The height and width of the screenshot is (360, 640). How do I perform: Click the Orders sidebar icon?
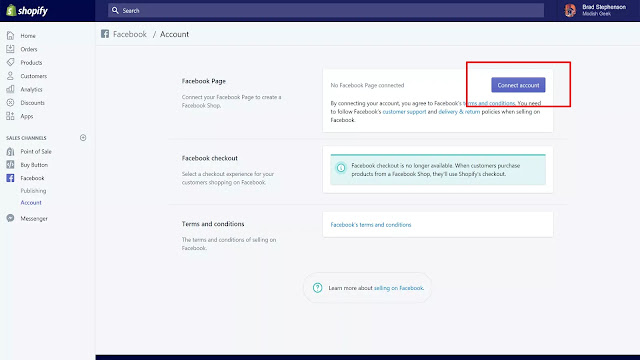click(x=10, y=49)
